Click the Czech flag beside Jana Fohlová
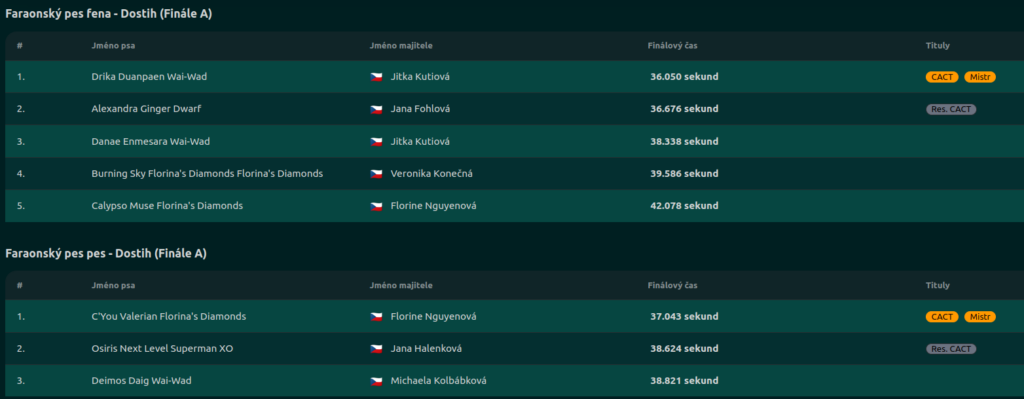Viewport: 1024px width, 399px height. [x=376, y=109]
